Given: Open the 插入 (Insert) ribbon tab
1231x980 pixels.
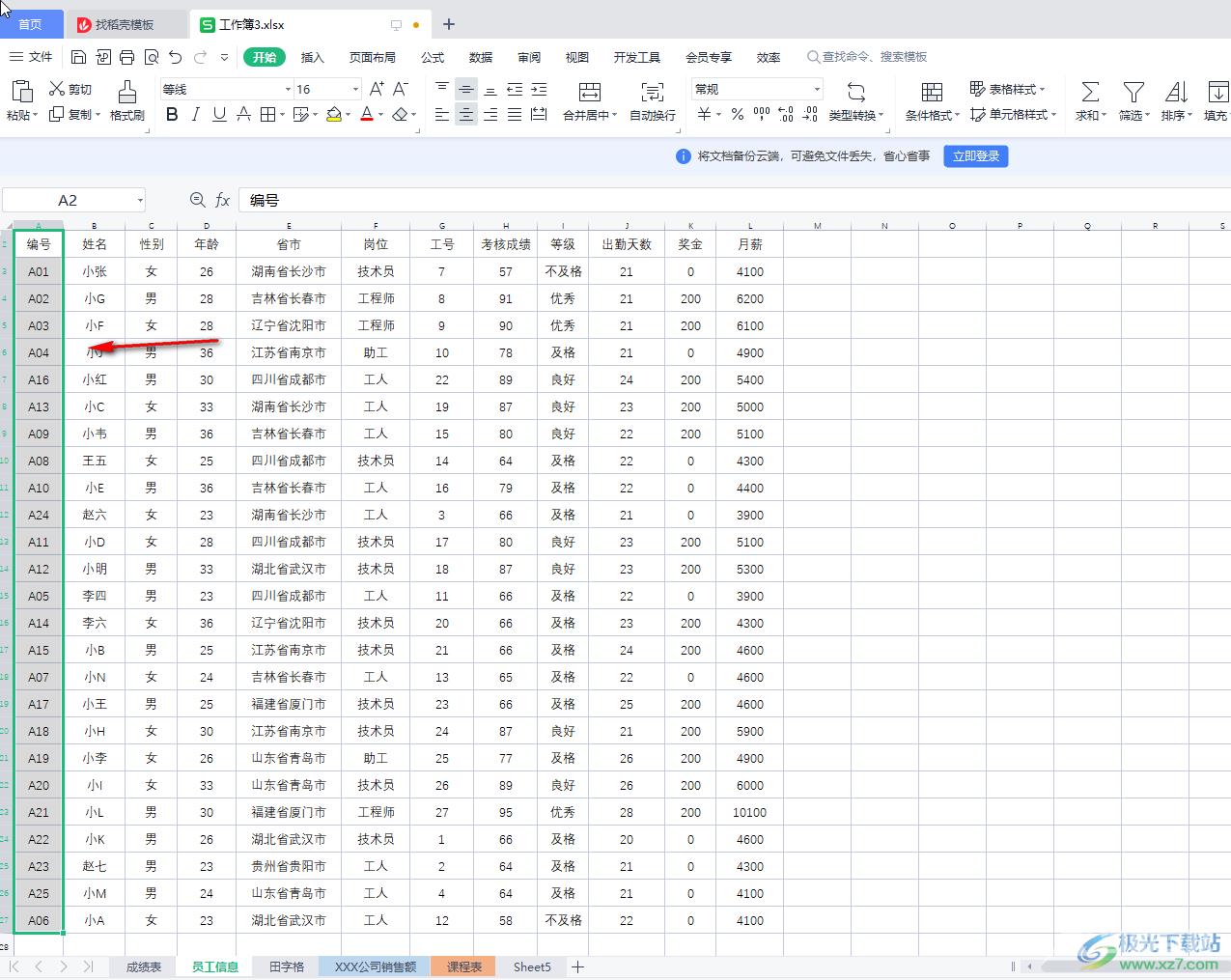Looking at the screenshot, I should (313, 57).
